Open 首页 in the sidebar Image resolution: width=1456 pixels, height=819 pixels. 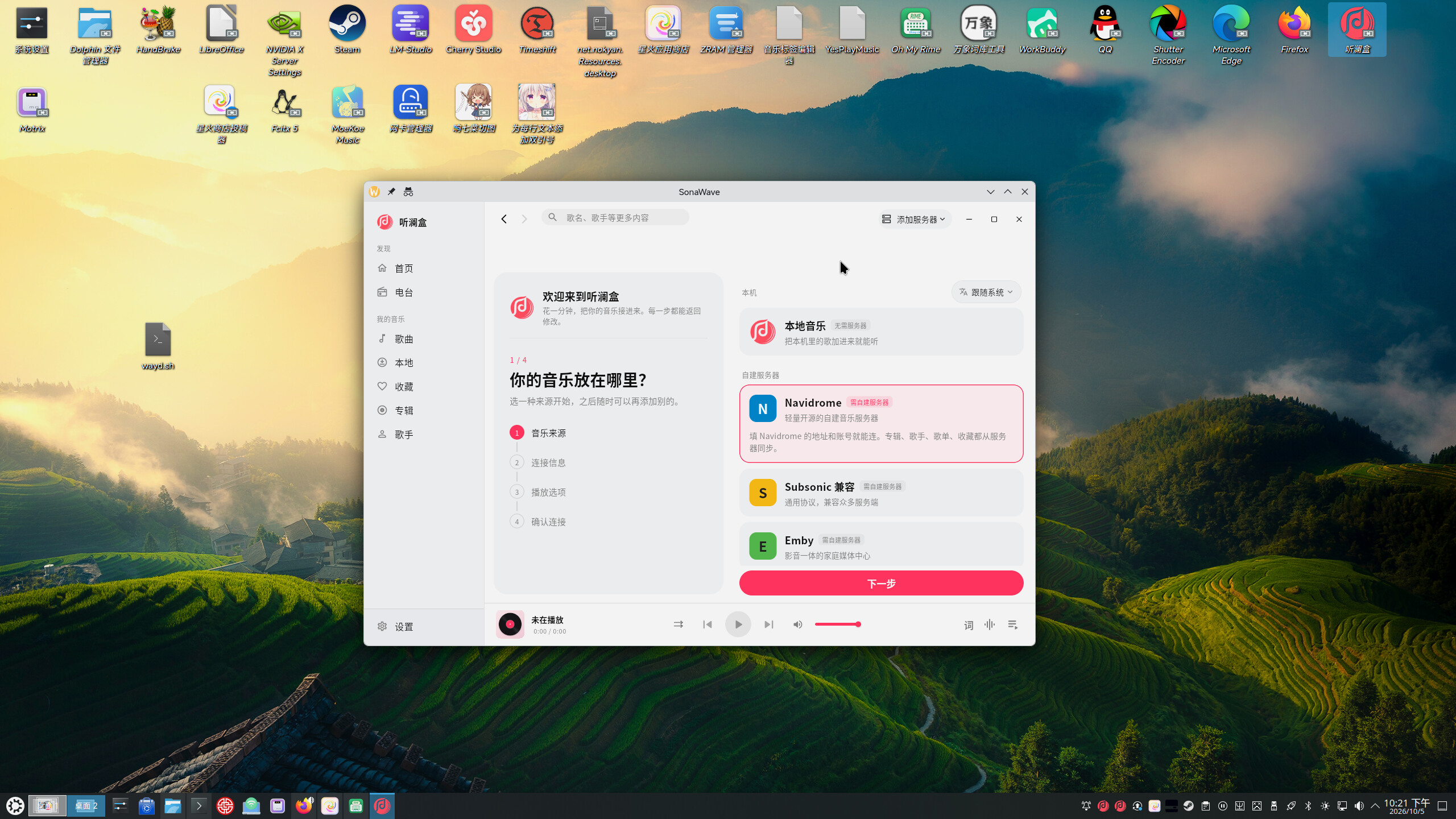point(424,268)
